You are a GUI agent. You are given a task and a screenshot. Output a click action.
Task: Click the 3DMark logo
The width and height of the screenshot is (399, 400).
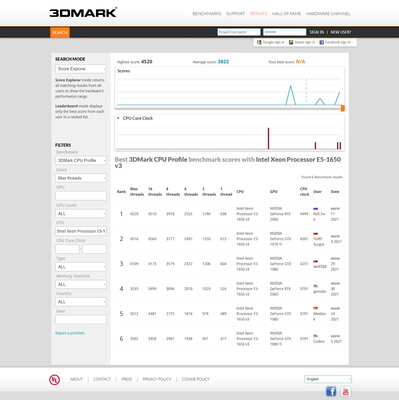(x=83, y=13)
